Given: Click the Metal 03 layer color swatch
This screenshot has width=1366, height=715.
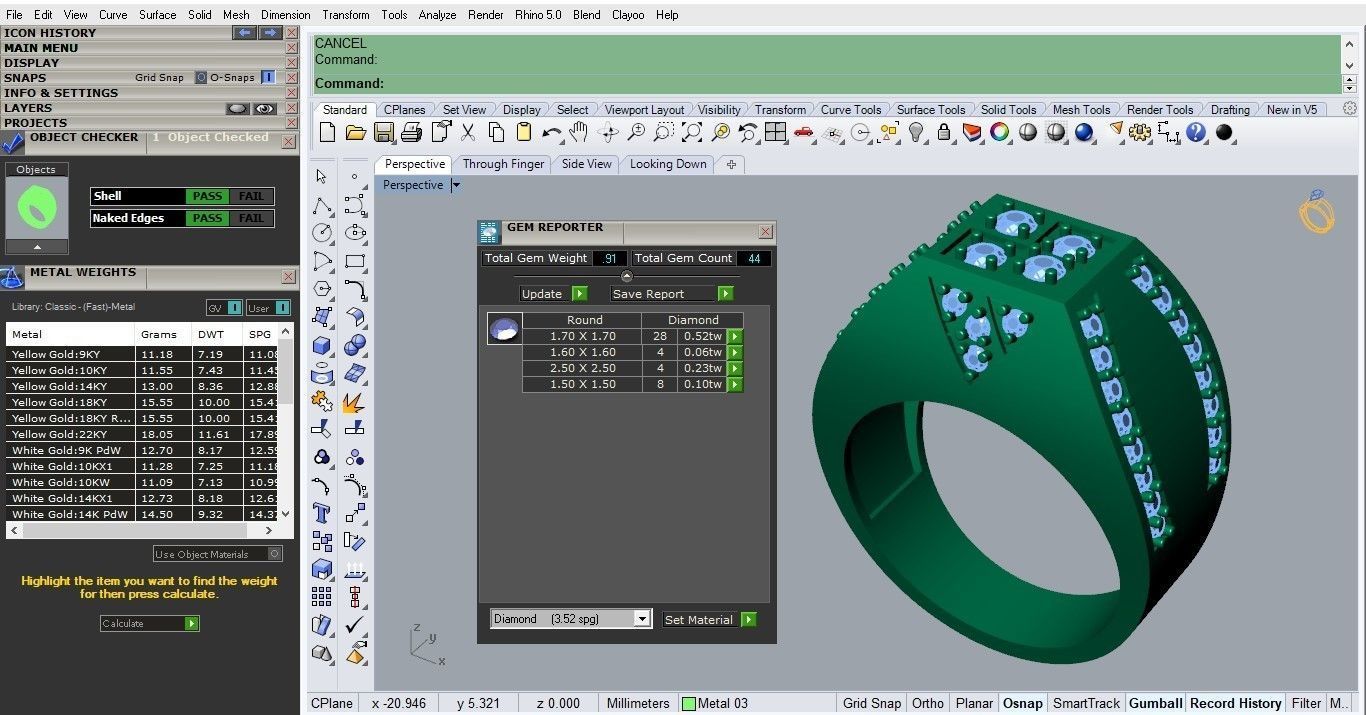Looking at the screenshot, I should tap(688, 703).
